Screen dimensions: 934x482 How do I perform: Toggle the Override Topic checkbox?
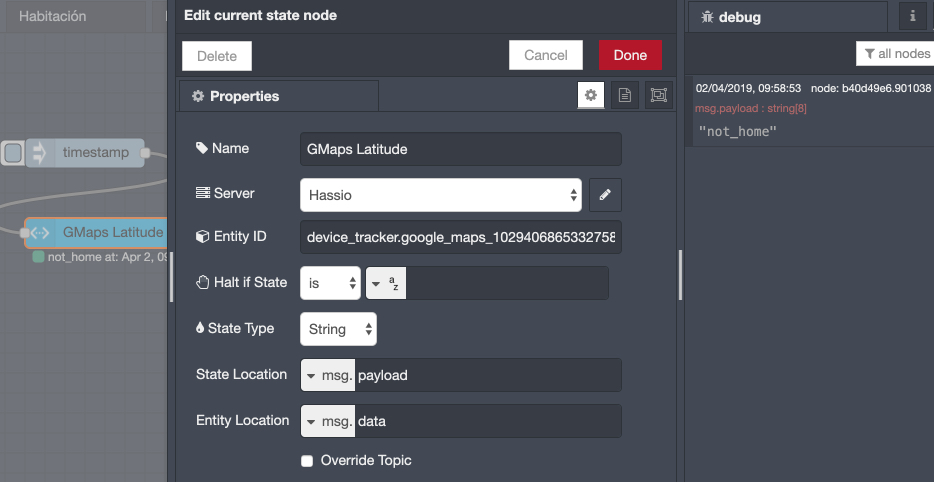coord(307,461)
